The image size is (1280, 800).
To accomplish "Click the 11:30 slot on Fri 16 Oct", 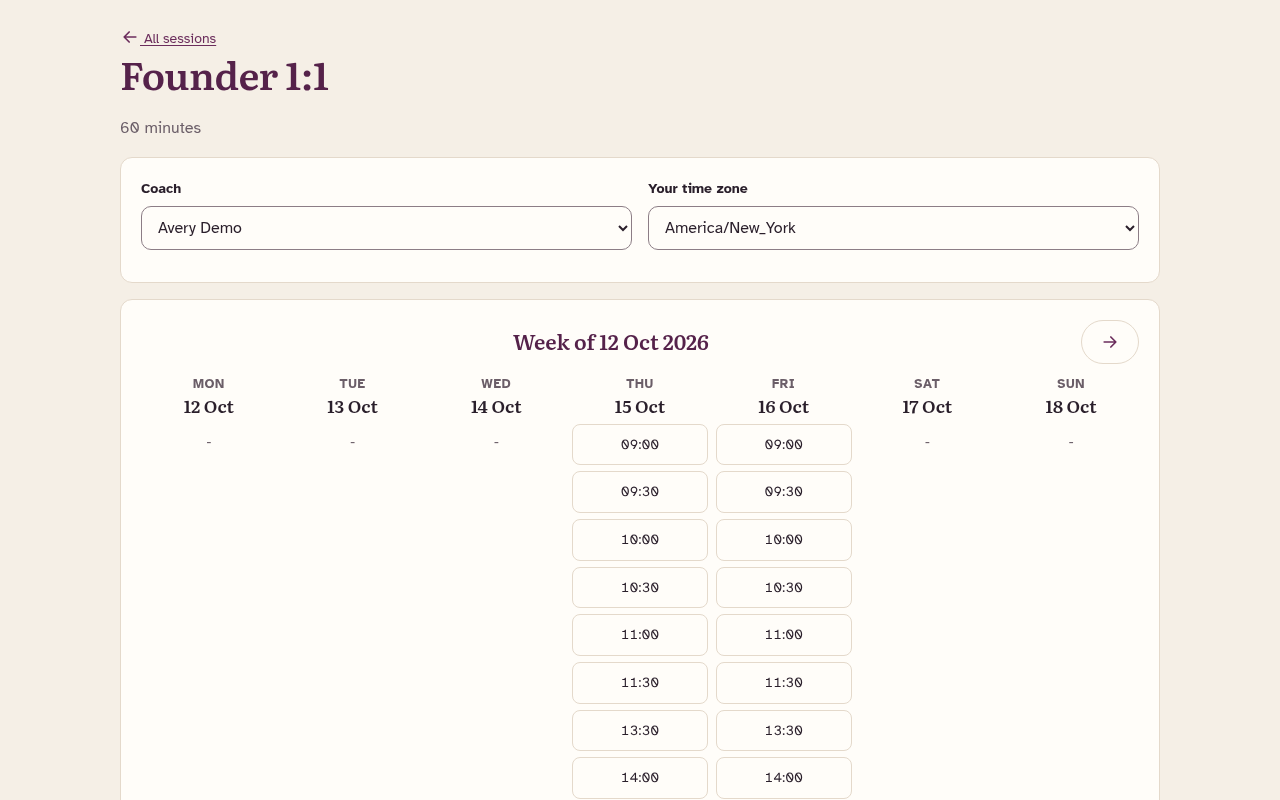I will tap(784, 683).
